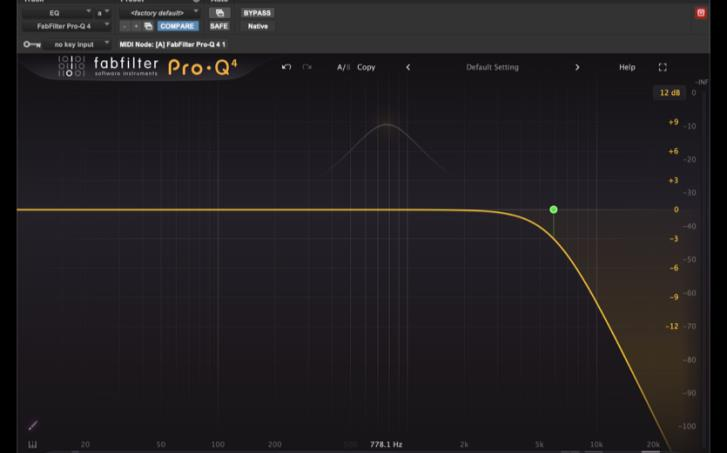Screen dimensions: 727x453
Task: Go to previous preset arrow
Action: coord(408,67)
